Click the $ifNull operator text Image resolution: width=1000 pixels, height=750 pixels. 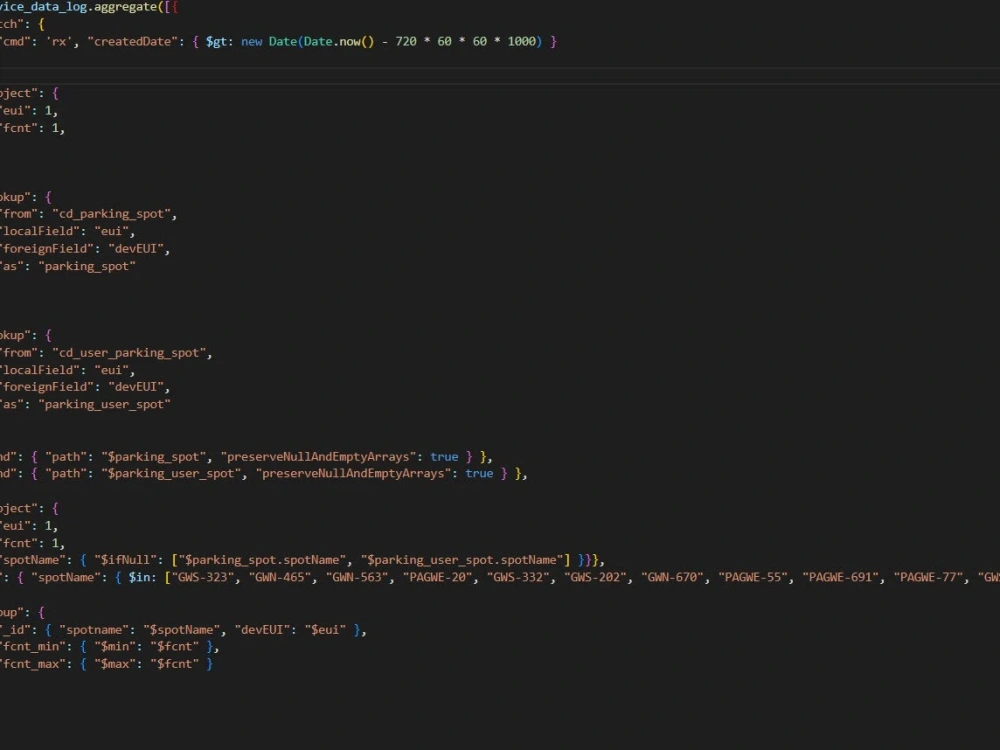(126, 560)
